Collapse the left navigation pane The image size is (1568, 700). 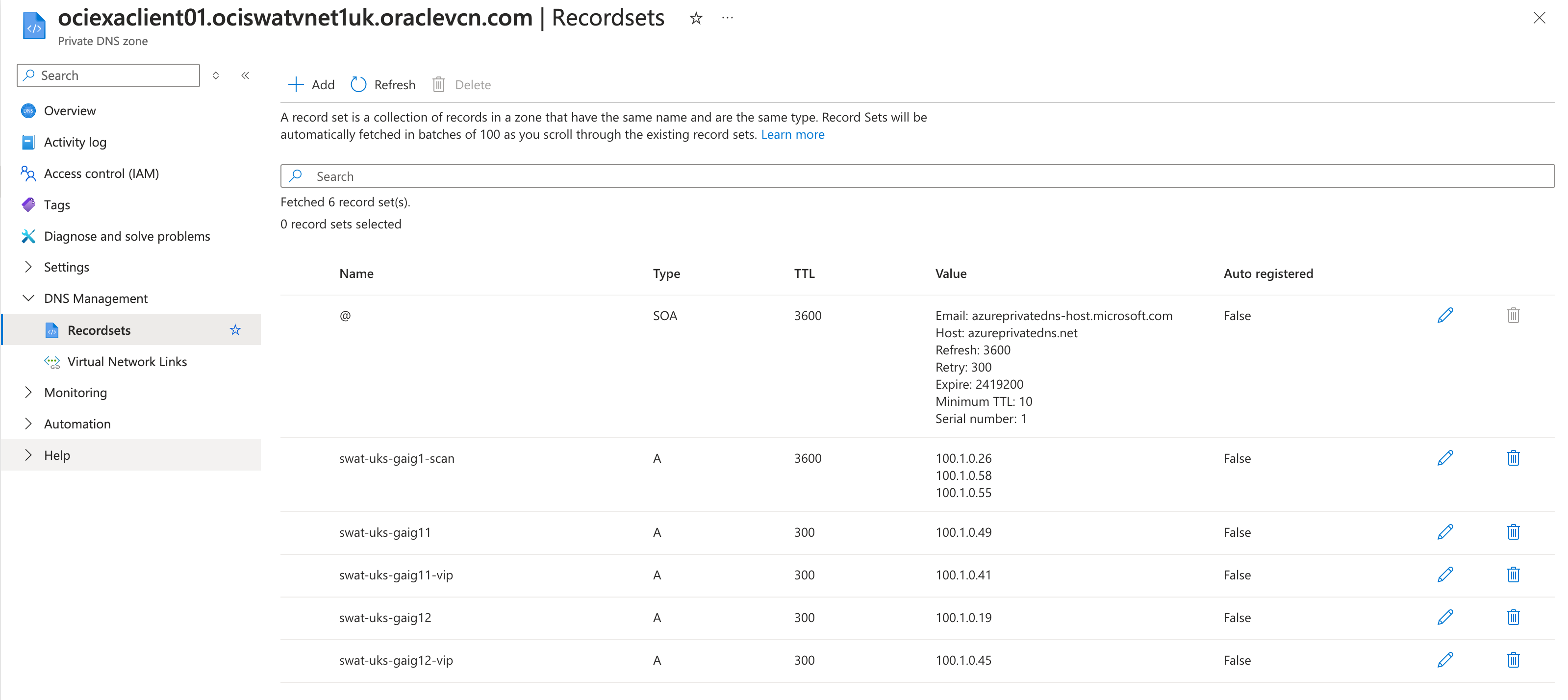(245, 75)
